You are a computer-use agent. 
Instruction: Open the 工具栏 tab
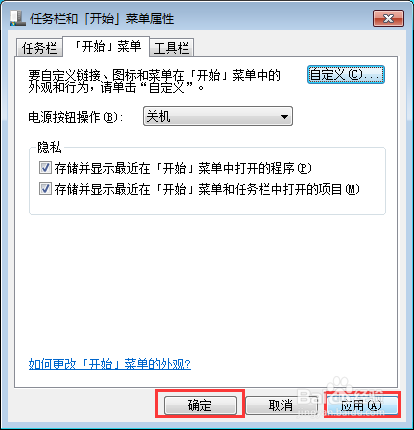pyautogui.click(x=172, y=48)
